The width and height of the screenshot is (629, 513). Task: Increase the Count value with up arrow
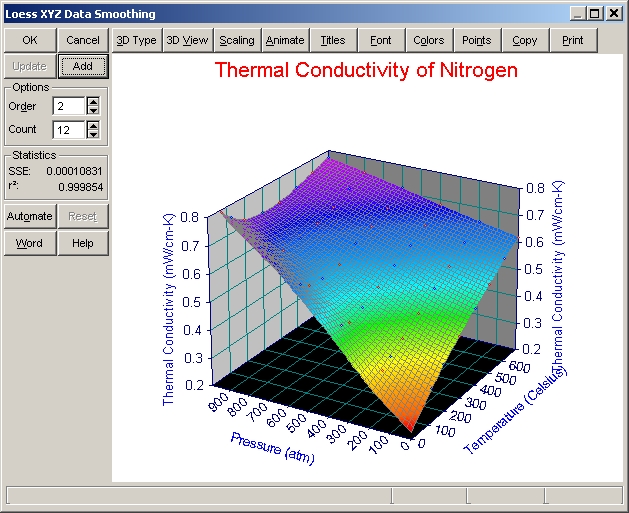93,124
